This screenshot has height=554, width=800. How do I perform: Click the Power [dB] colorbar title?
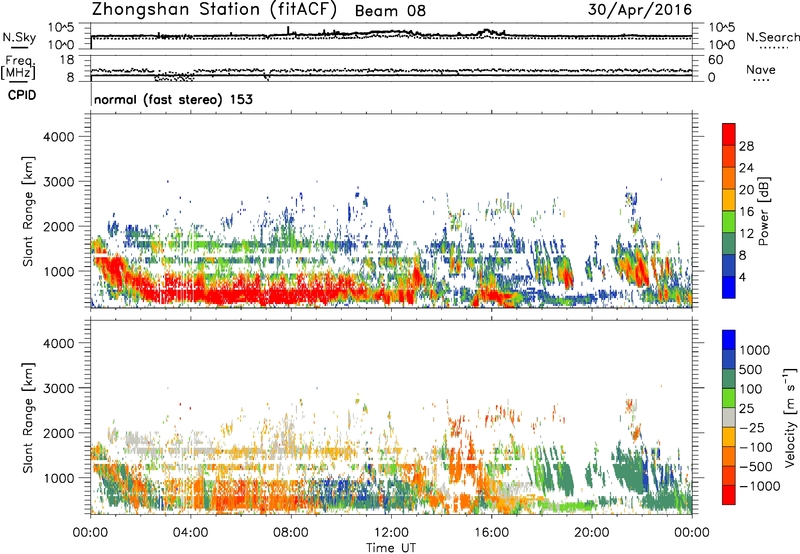[763, 211]
